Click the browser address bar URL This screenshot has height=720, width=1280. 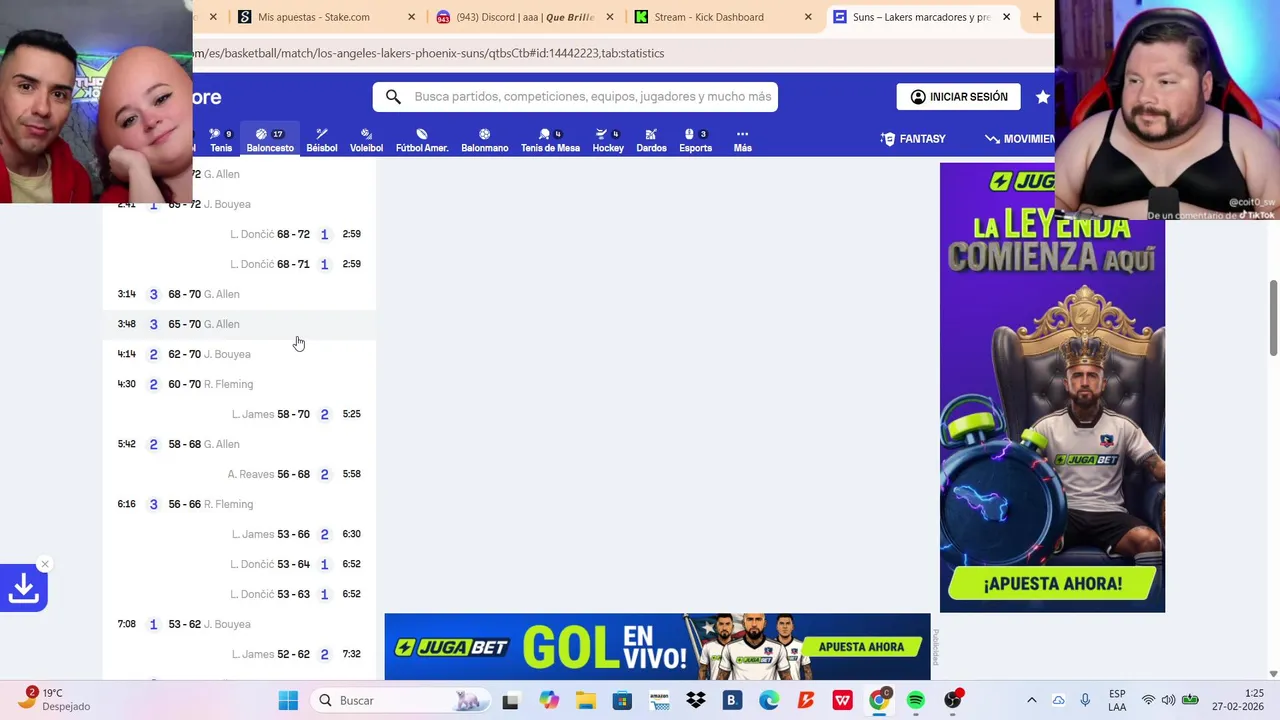tap(430, 53)
